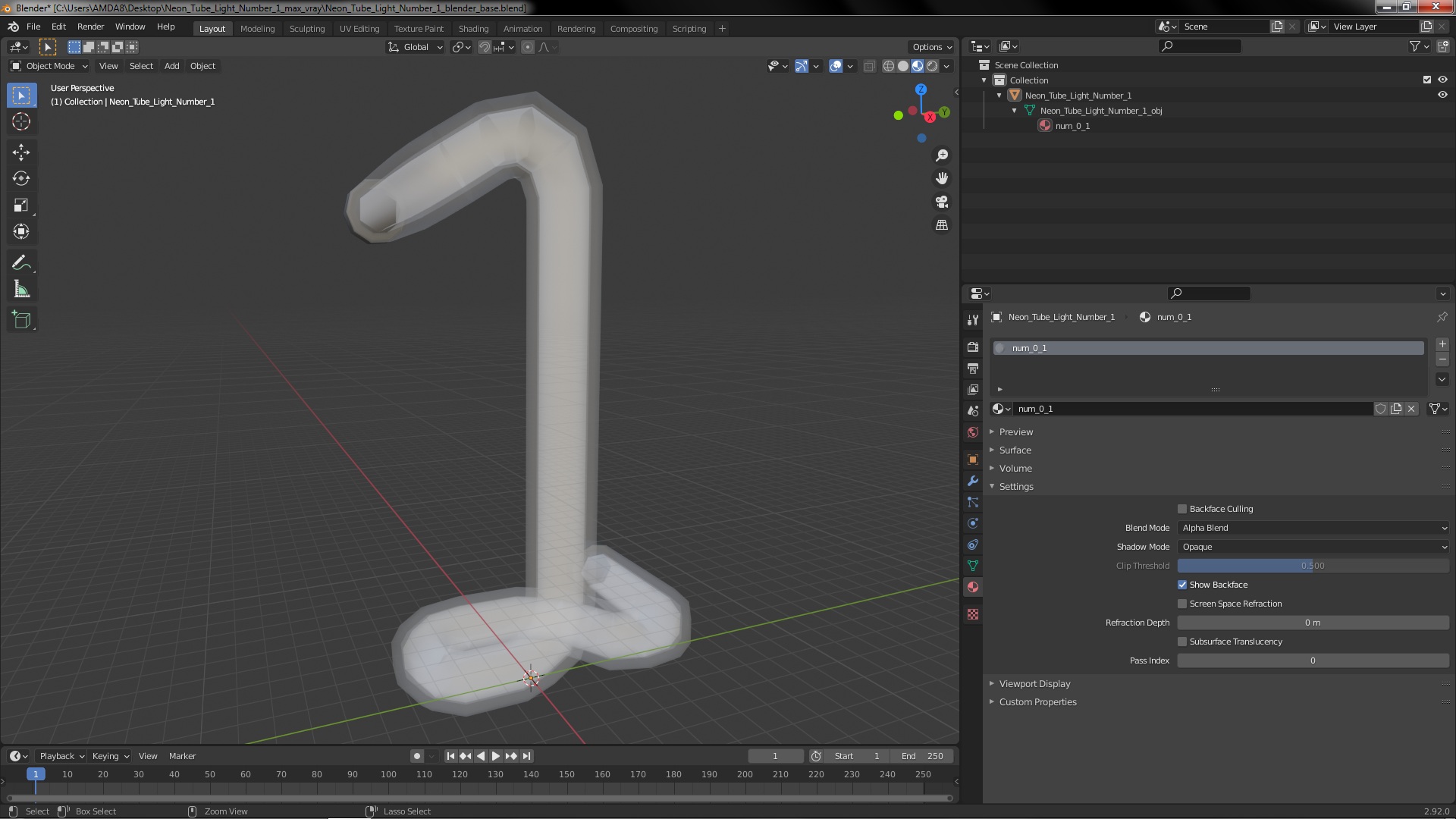Toggle Backface Culling checkbox
Image resolution: width=1456 pixels, height=819 pixels.
pyautogui.click(x=1181, y=508)
